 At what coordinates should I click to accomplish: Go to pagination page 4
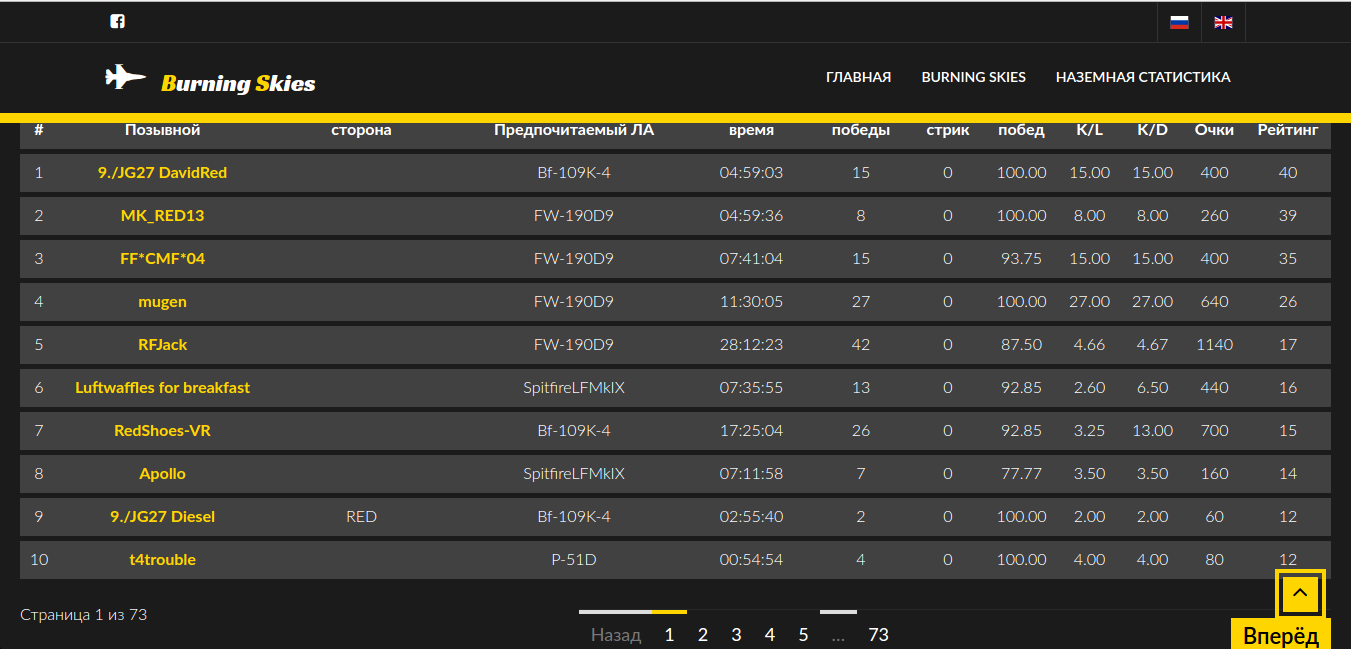770,634
